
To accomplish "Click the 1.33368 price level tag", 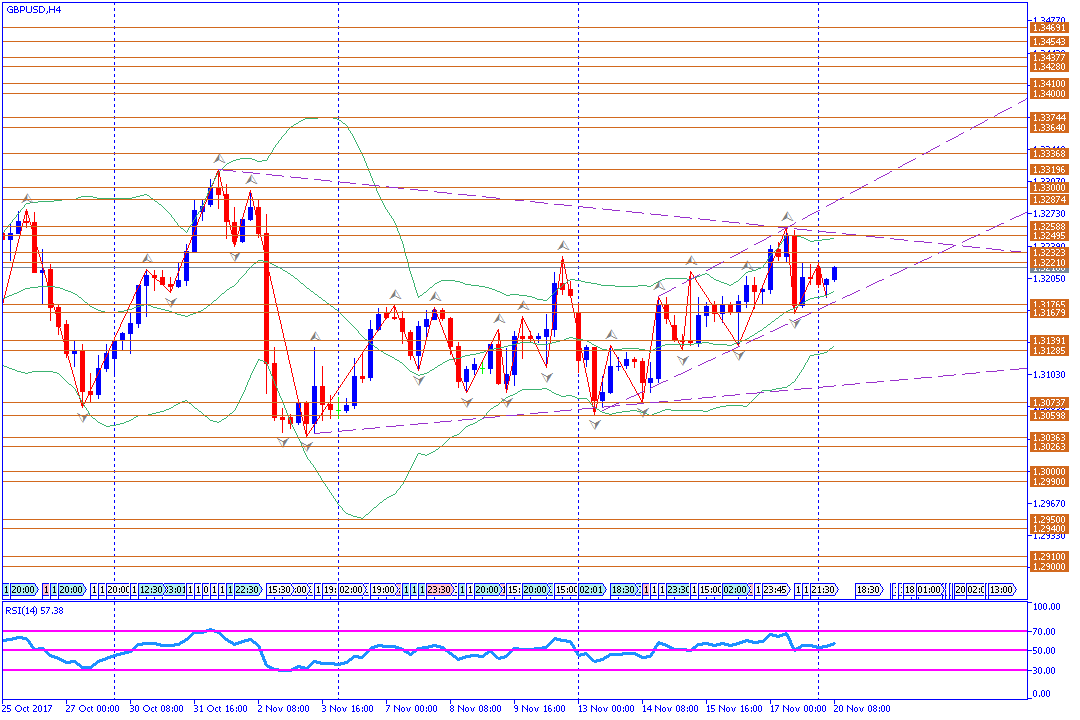I will point(1049,154).
